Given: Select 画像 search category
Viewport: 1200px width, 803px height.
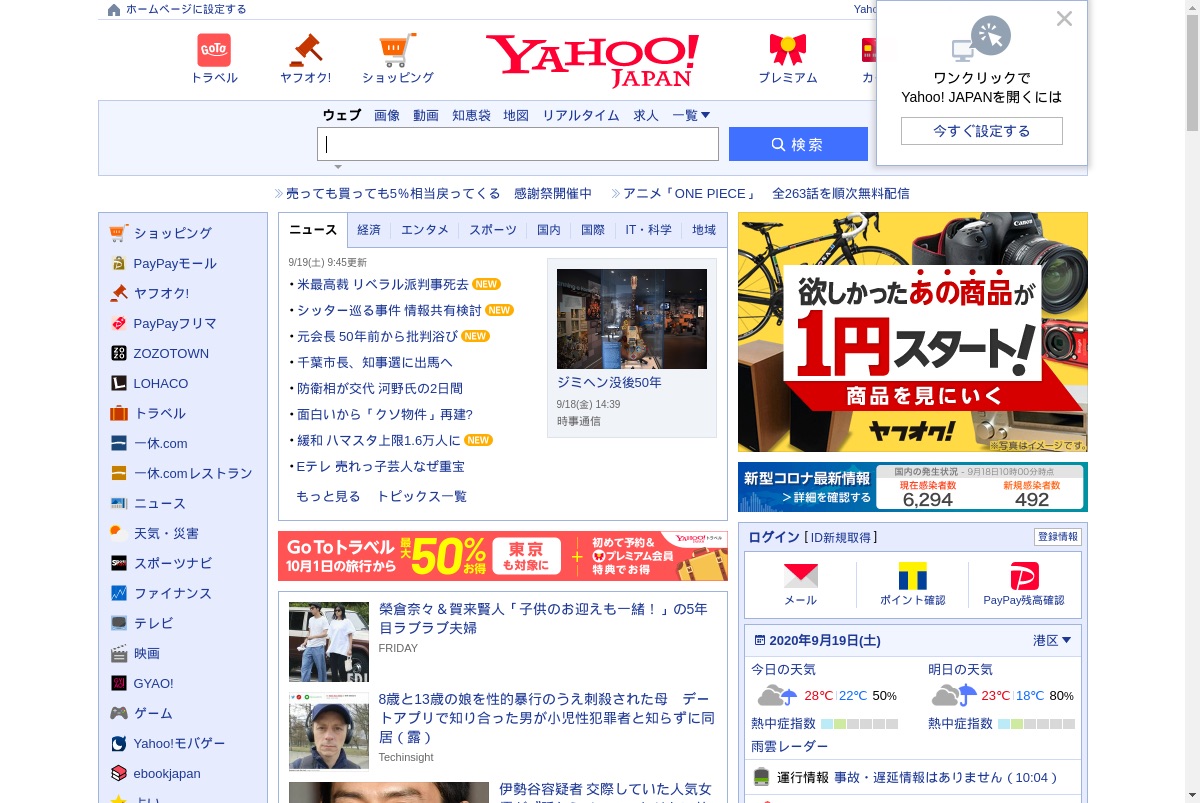Looking at the screenshot, I should click(387, 115).
